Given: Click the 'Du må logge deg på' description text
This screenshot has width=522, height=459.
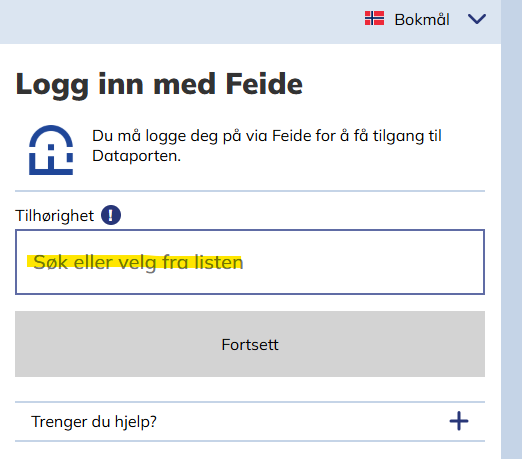Looking at the screenshot, I should tap(267, 146).
